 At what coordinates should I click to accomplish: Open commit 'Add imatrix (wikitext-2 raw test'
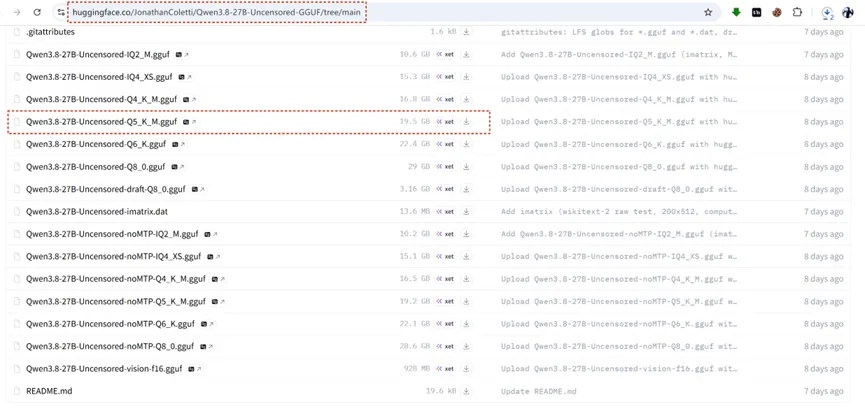tap(619, 211)
